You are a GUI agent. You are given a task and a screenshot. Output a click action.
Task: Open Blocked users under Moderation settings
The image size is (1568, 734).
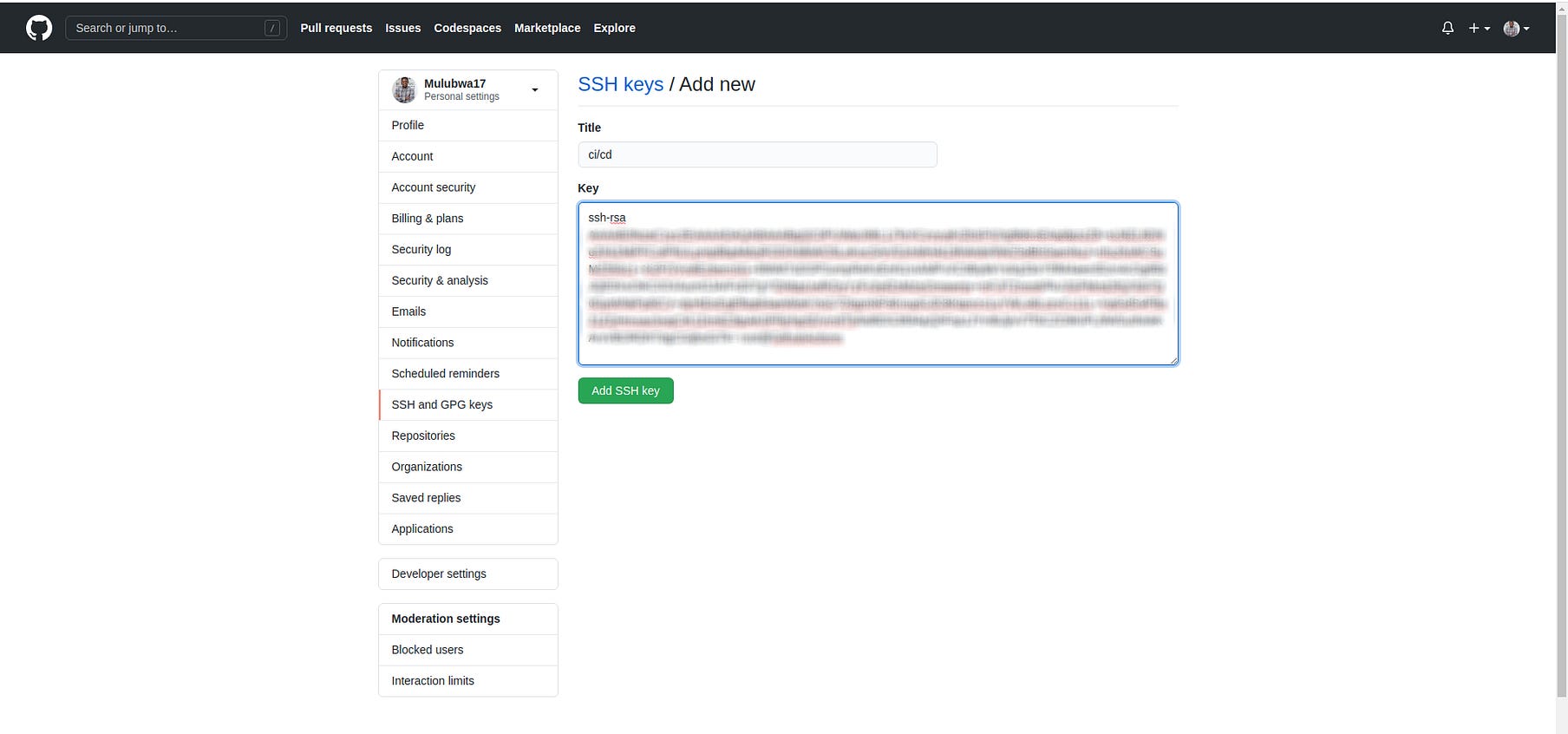(x=468, y=650)
